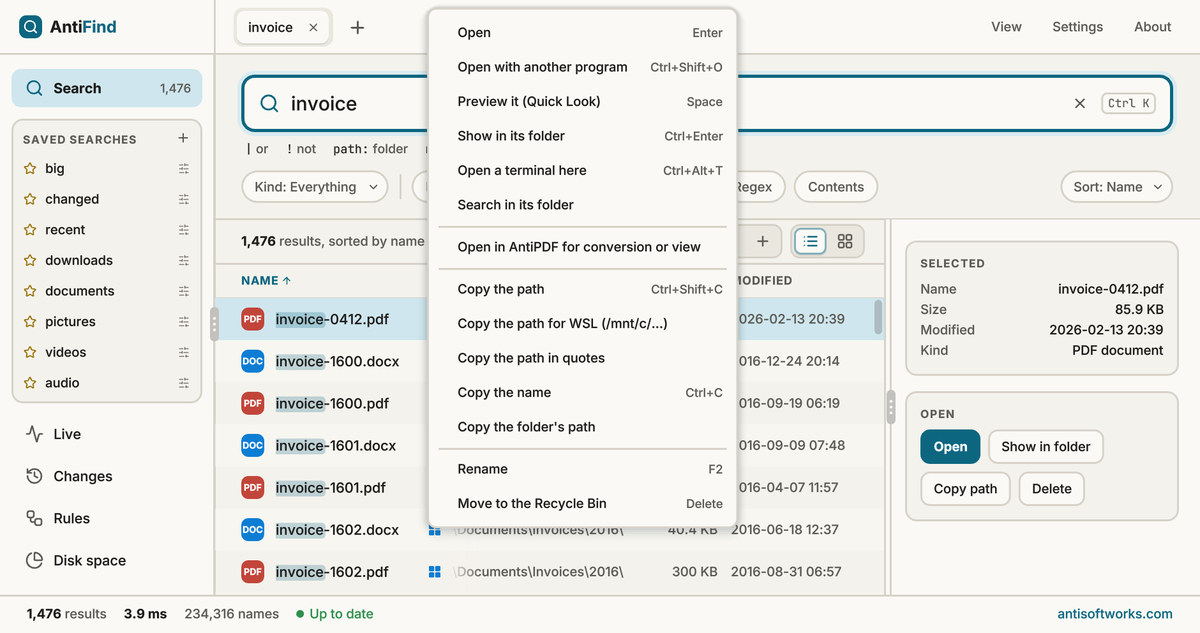
Task: Close the invoice tab
Action: (313, 27)
